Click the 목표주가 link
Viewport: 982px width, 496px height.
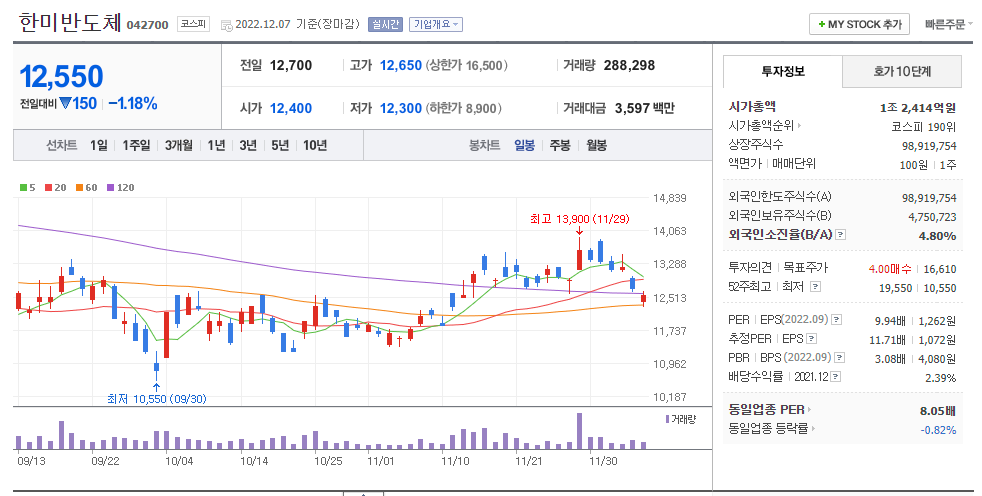tap(805, 268)
